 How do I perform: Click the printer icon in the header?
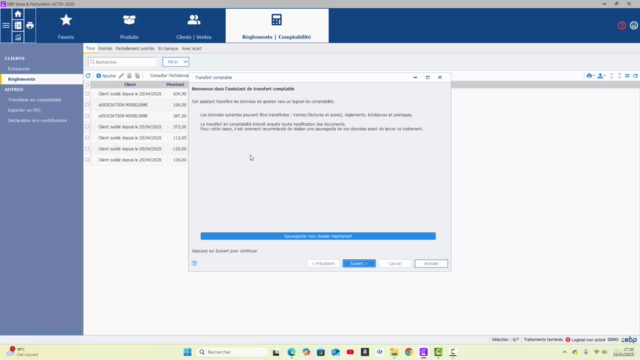tap(30, 25)
